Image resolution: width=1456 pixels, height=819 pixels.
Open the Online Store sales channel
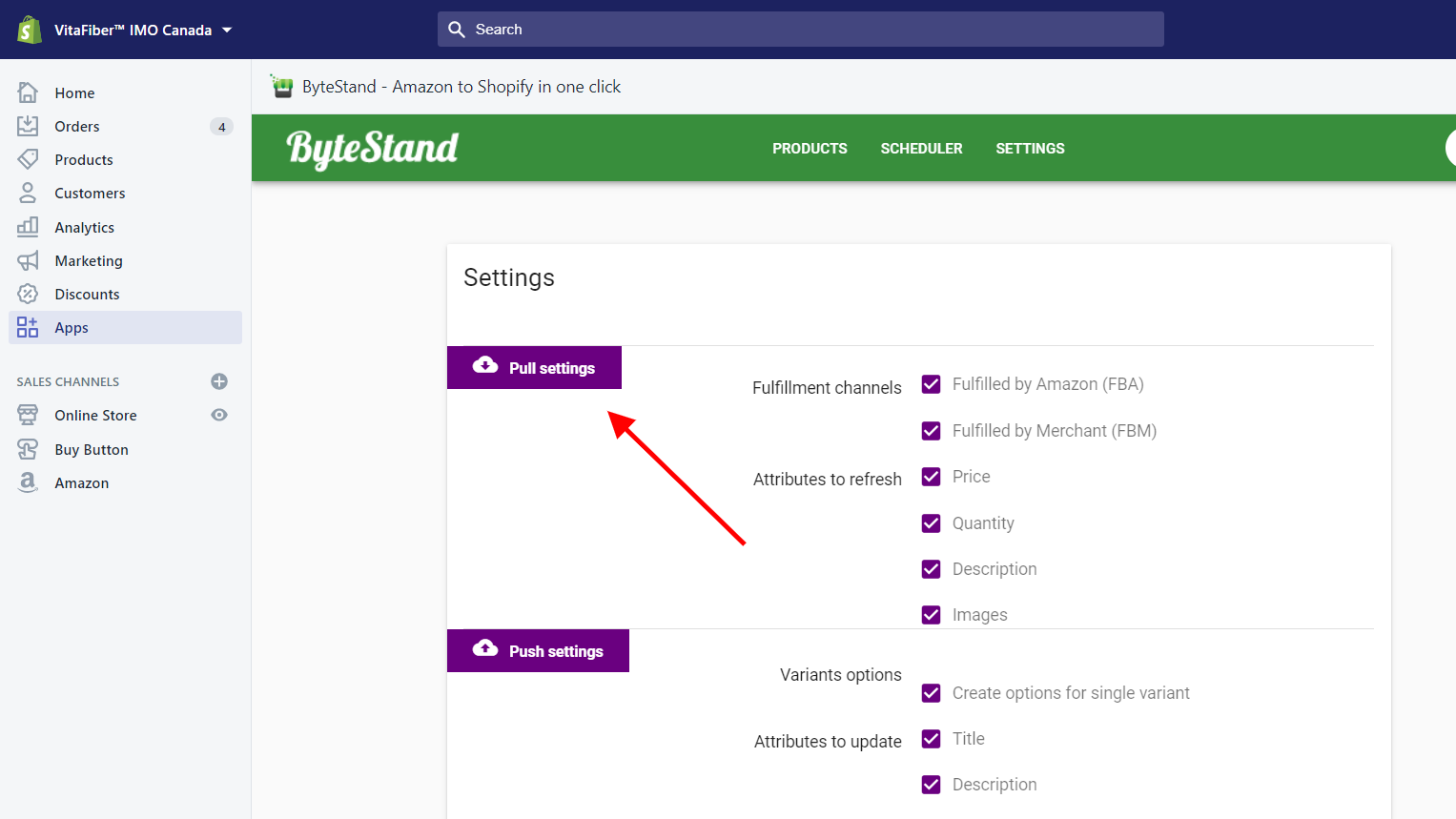tap(95, 415)
